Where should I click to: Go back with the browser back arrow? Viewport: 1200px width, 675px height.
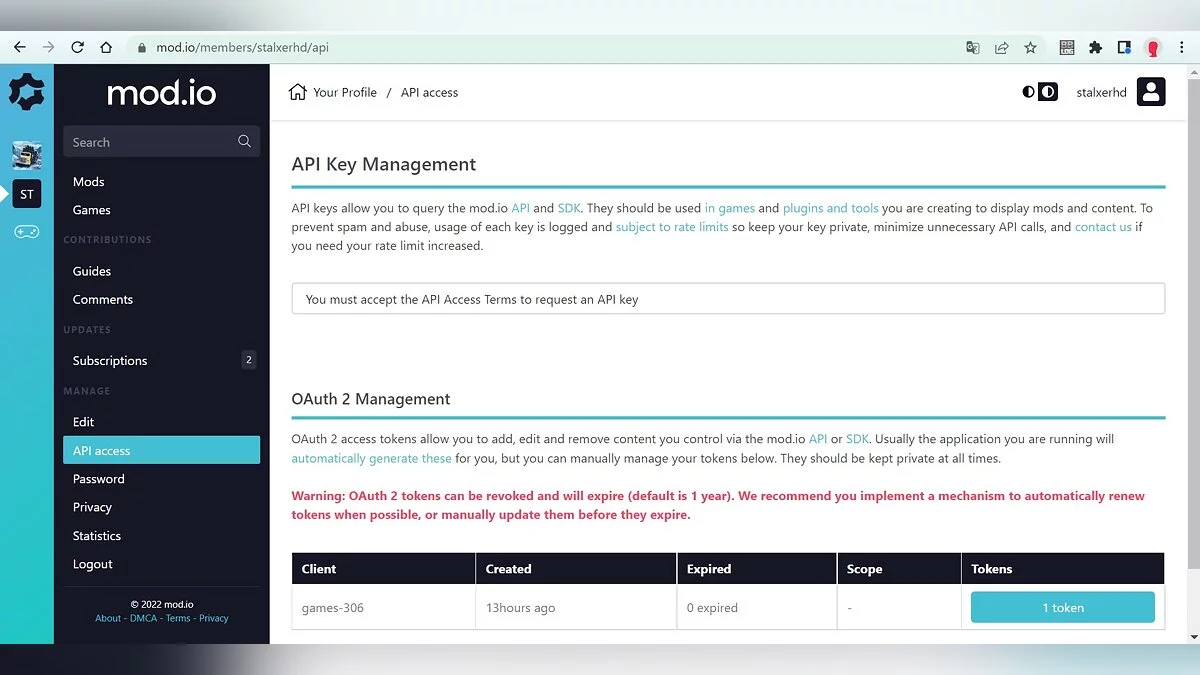[x=20, y=47]
